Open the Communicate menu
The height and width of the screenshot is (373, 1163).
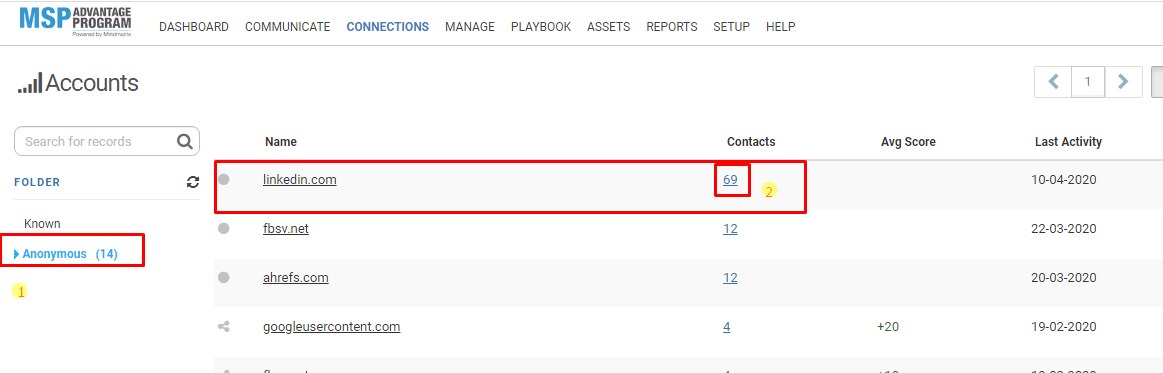288,27
